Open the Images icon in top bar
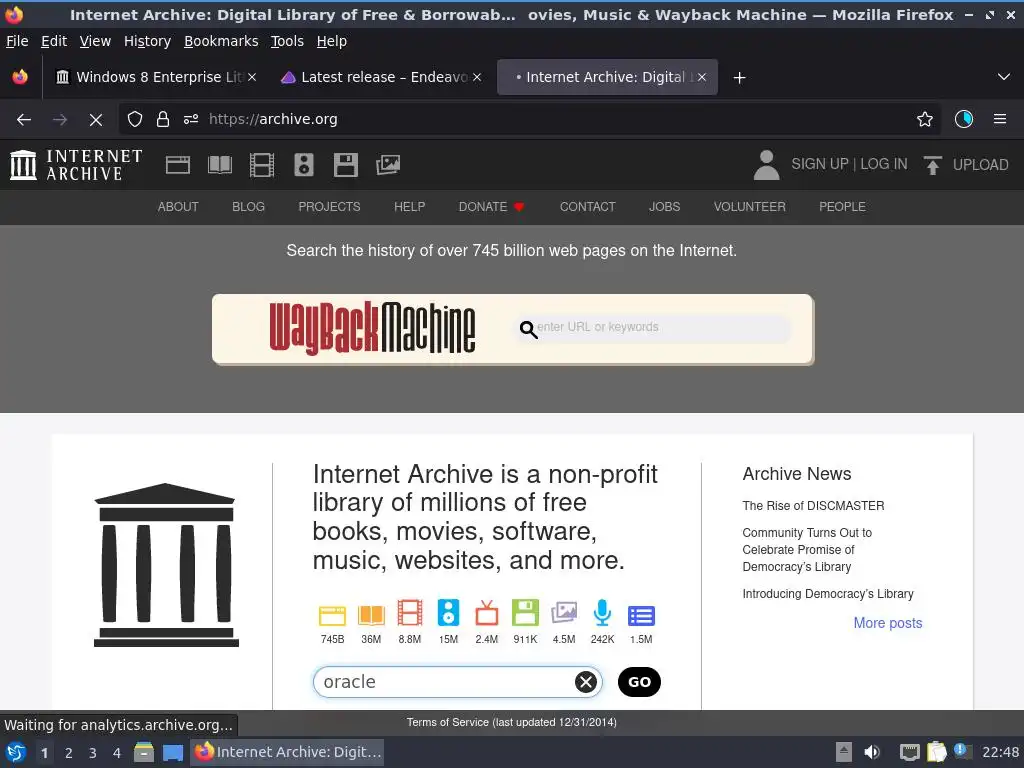Viewport: 1024px width, 768px height. pos(388,165)
